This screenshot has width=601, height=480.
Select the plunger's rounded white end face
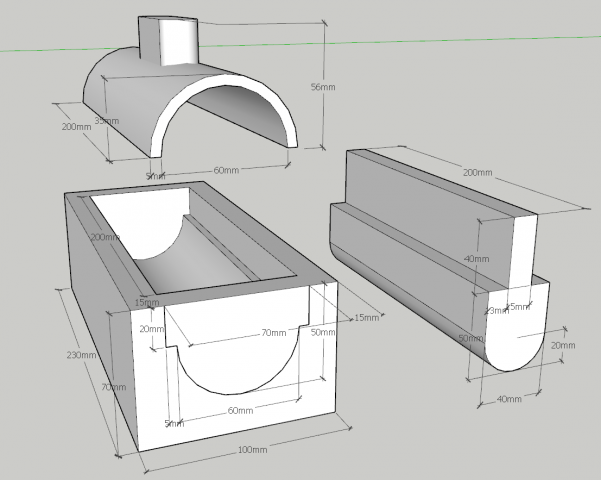(x=514, y=333)
